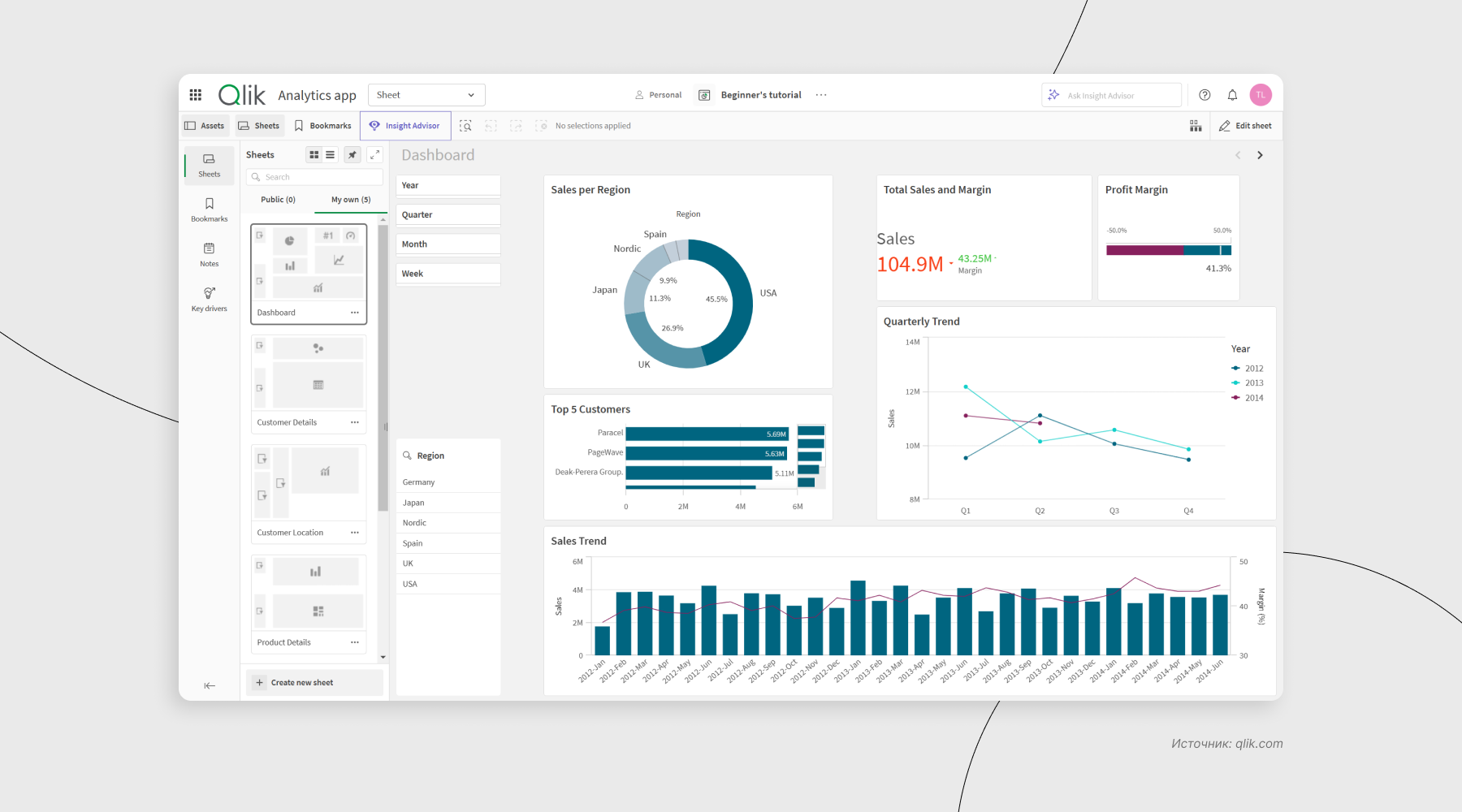
Task: Click the sheets Search field
Action: click(314, 177)
